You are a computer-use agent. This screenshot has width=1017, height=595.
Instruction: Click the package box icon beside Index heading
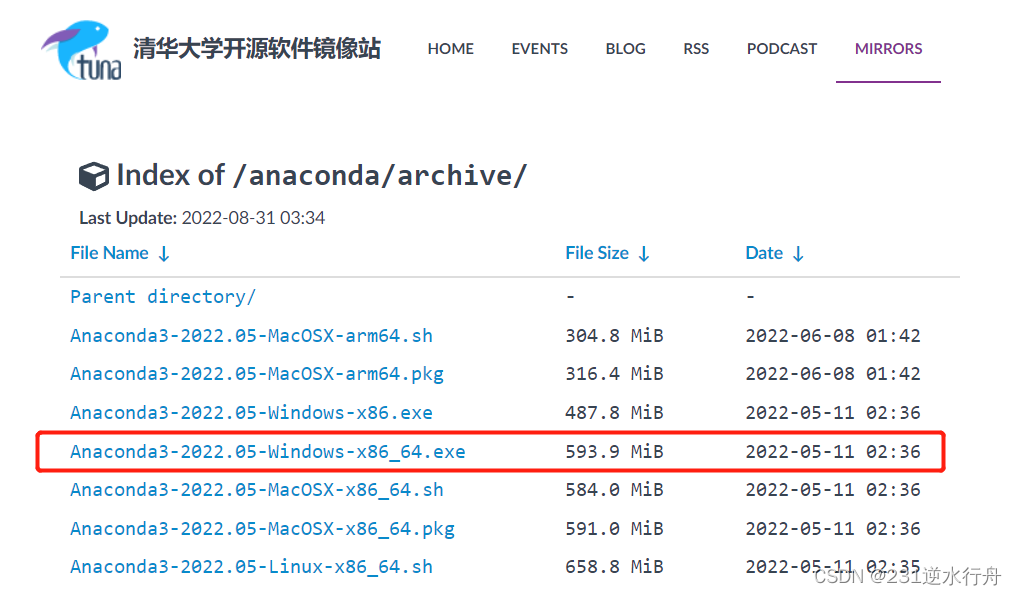(x=93, y=176)
